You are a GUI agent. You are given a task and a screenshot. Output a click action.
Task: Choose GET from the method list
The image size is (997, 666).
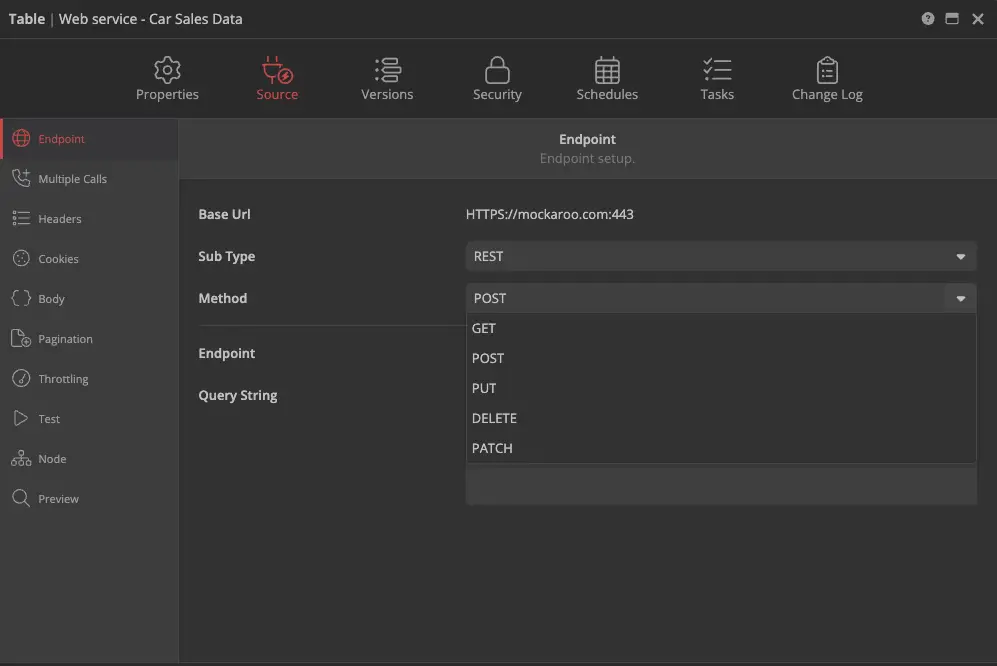click(484, 328)
